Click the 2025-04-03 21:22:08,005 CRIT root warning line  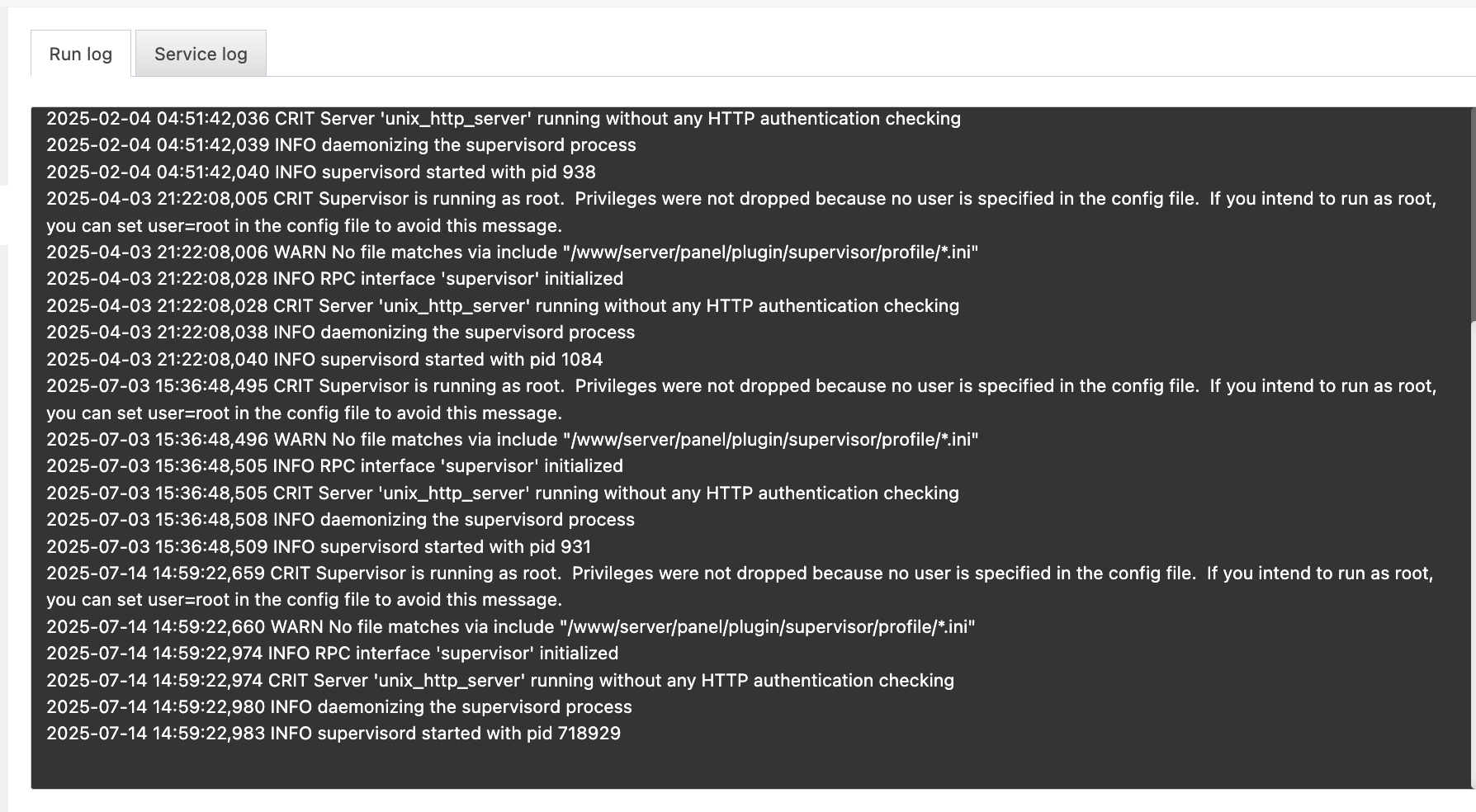click(x=741, y=199)
